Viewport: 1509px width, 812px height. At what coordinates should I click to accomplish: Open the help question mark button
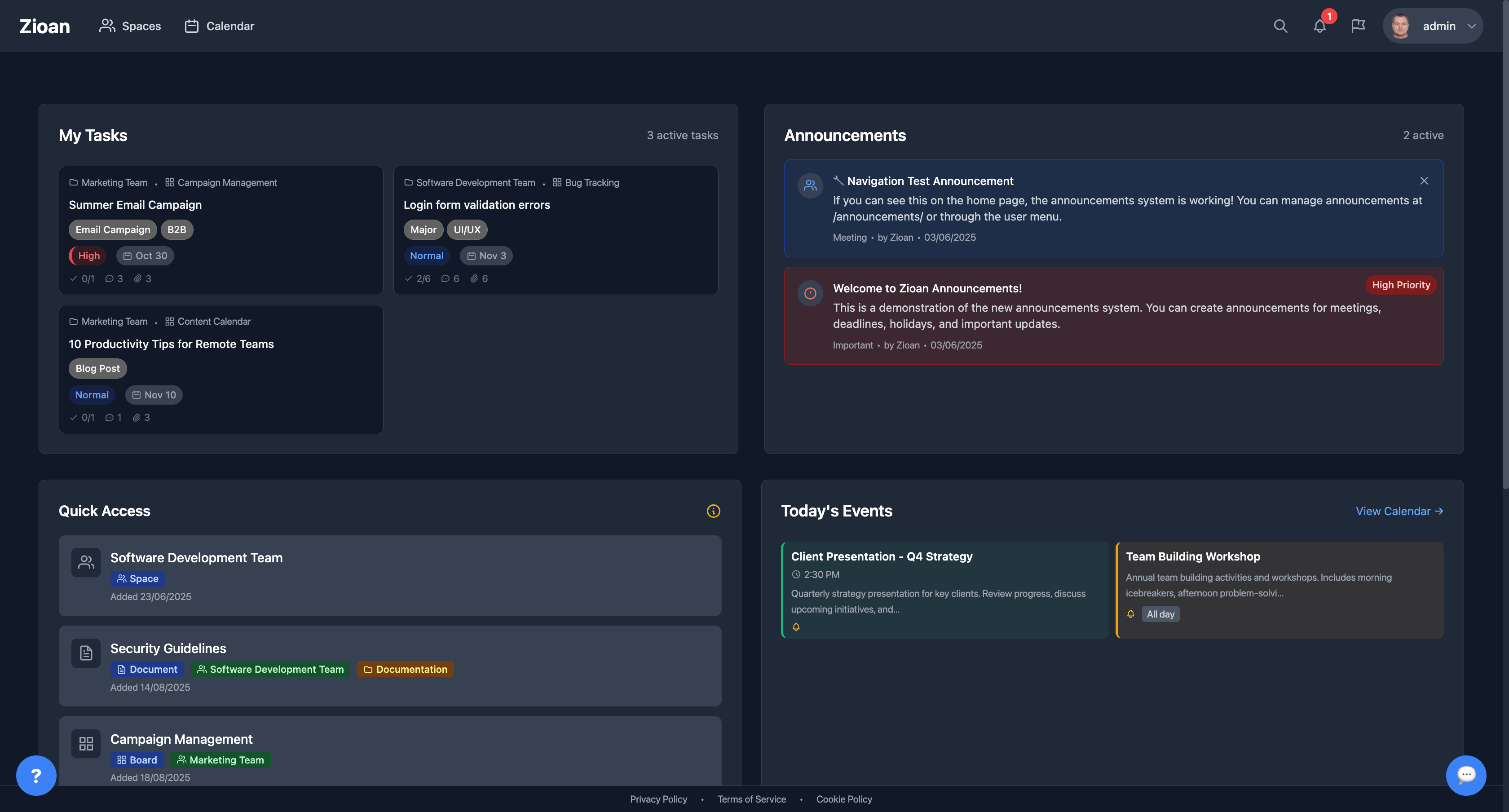pyautogui.click(x=36, y=776)
